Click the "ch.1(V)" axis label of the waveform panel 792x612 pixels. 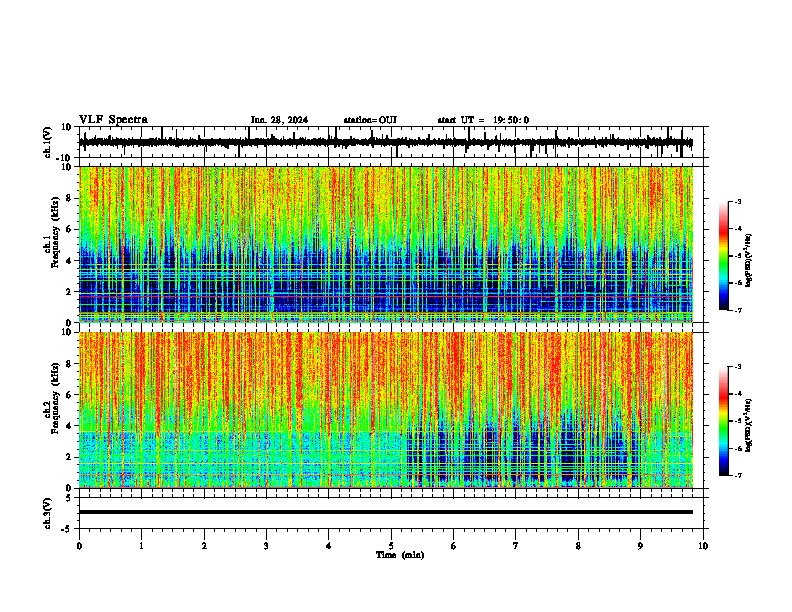48,142
